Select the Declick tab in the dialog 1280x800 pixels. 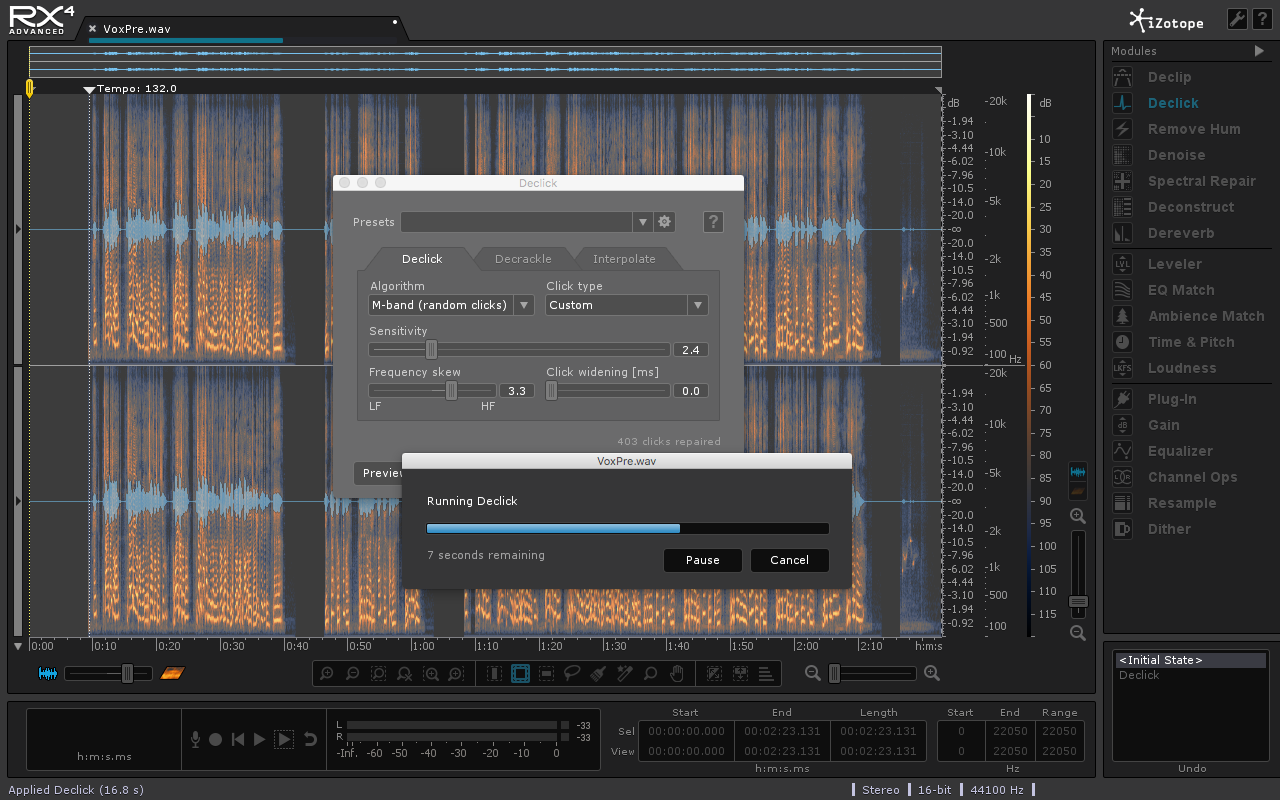(x=422, y=259)
